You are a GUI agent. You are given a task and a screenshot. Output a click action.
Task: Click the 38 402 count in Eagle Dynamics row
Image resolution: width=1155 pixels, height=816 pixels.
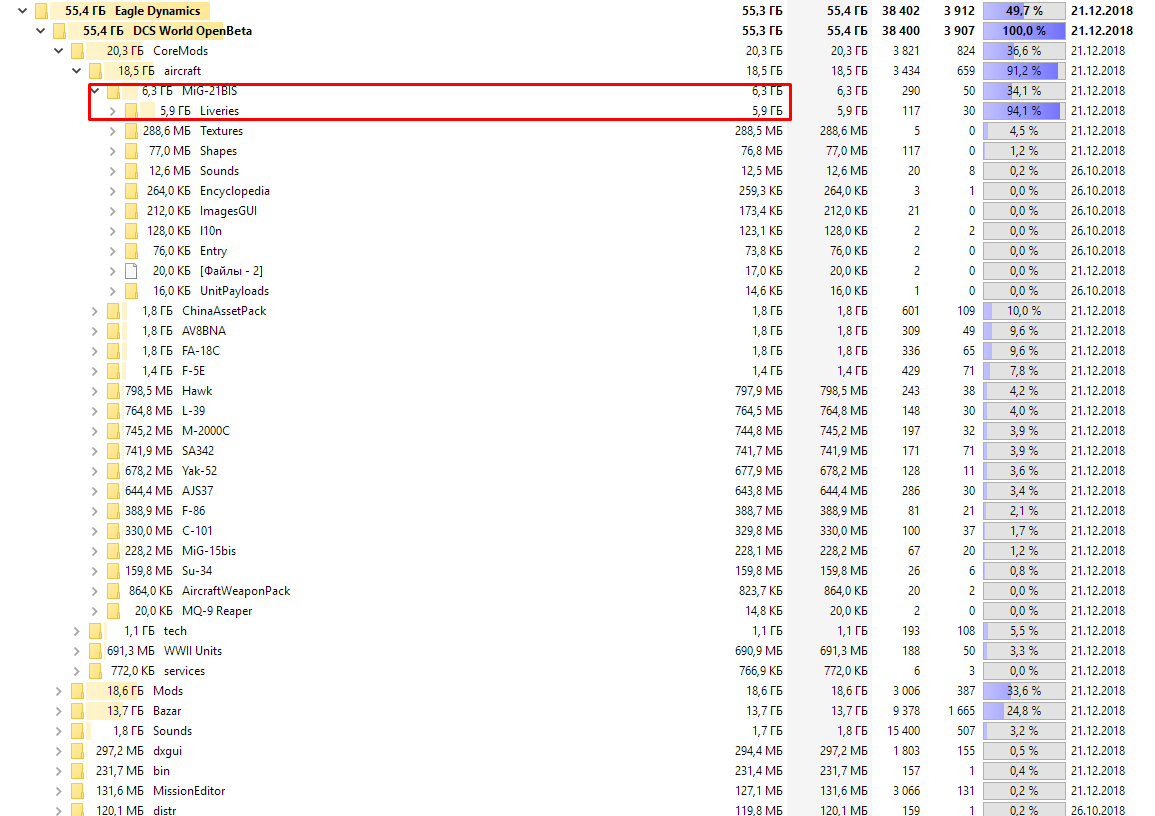[901, 11]
